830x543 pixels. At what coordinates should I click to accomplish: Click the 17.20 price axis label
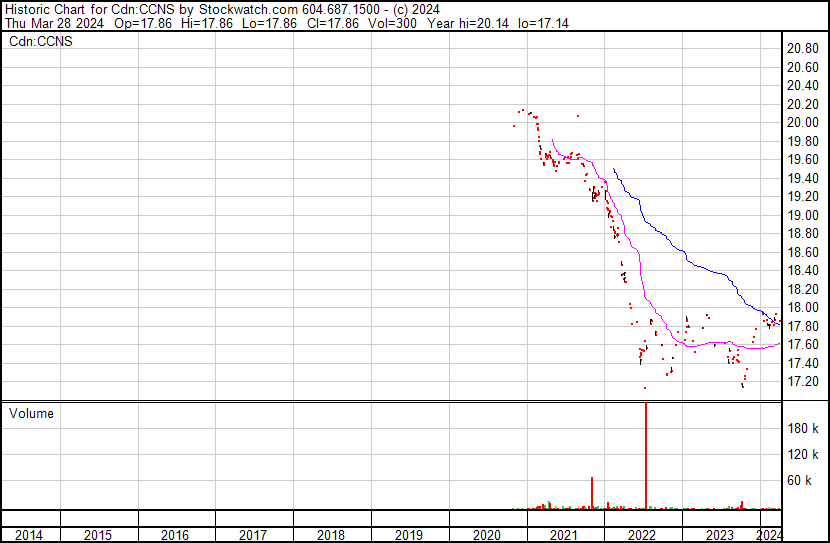point(803,382)
